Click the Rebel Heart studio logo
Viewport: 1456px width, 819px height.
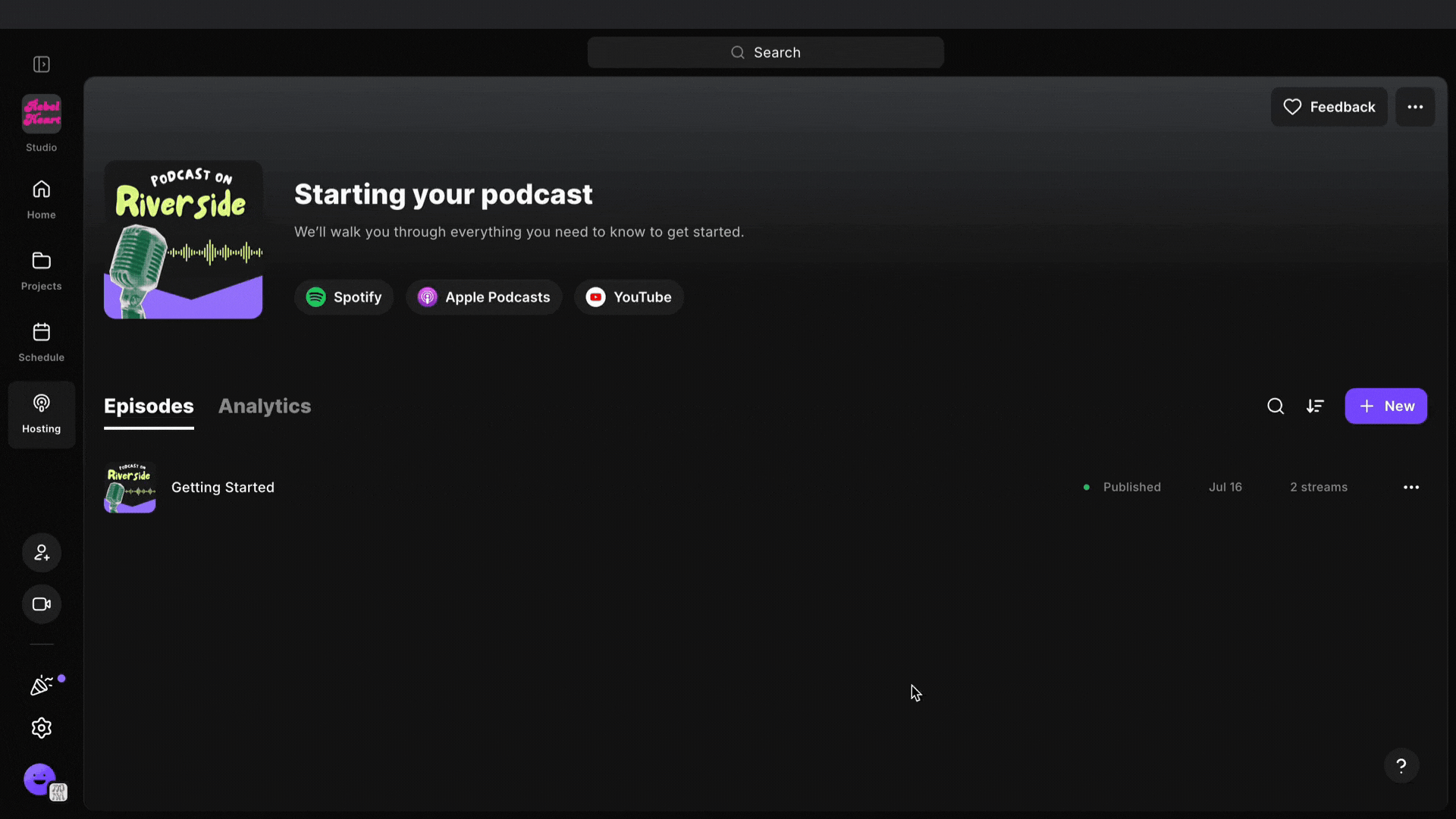coord(42,114)
